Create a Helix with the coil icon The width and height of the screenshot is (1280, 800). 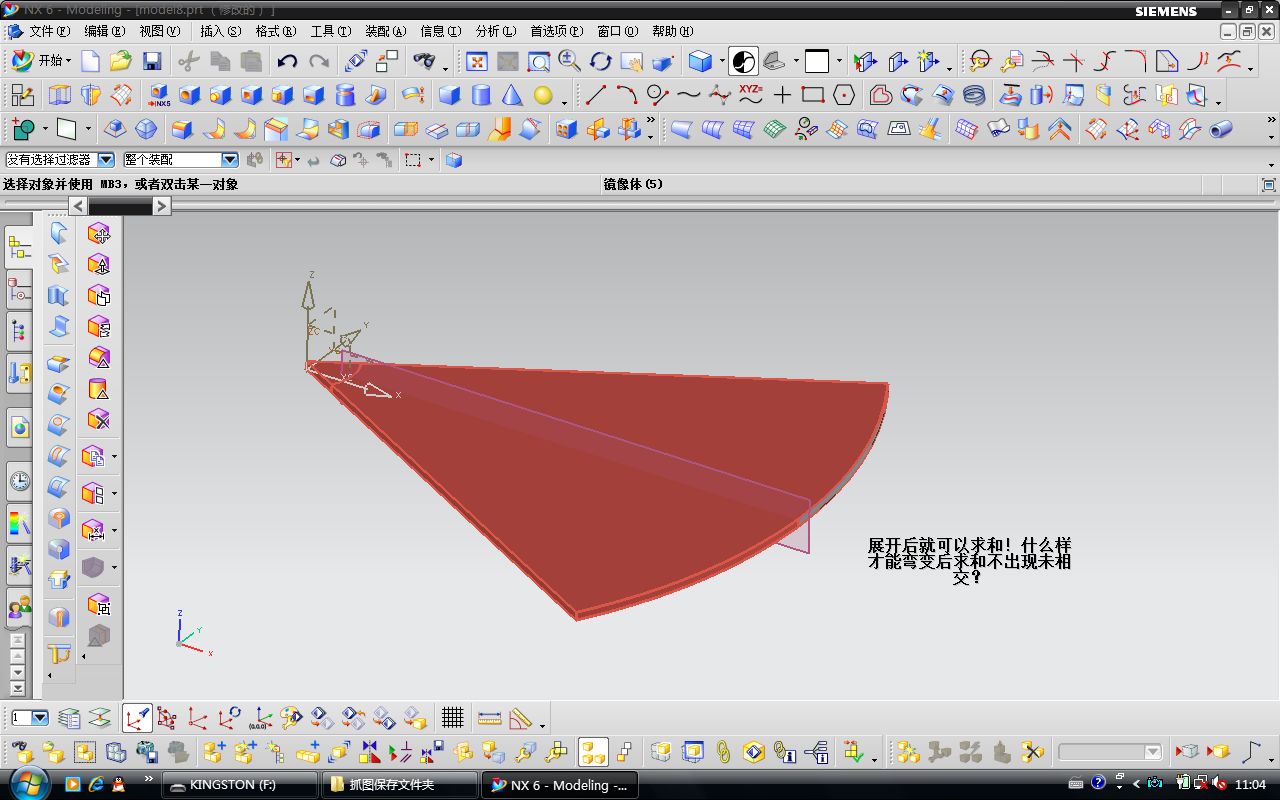974,96
